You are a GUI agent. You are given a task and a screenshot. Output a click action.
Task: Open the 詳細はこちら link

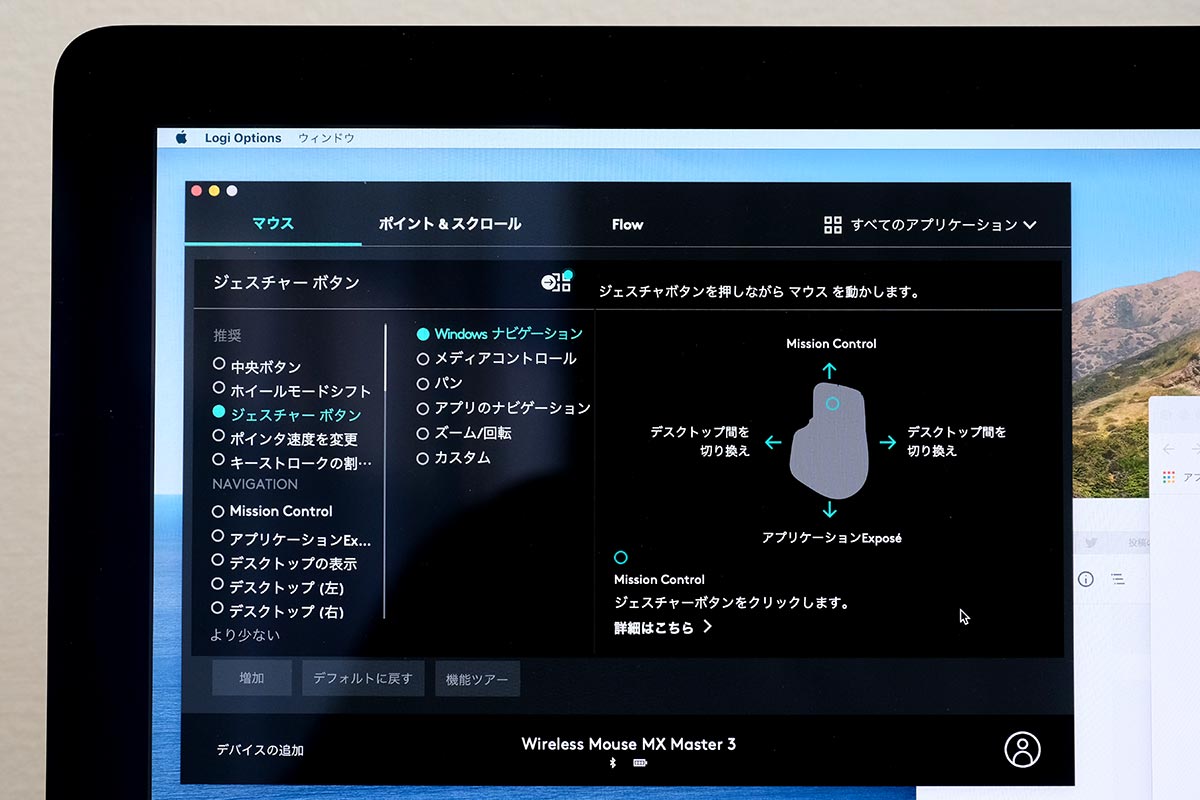point(663,628)
